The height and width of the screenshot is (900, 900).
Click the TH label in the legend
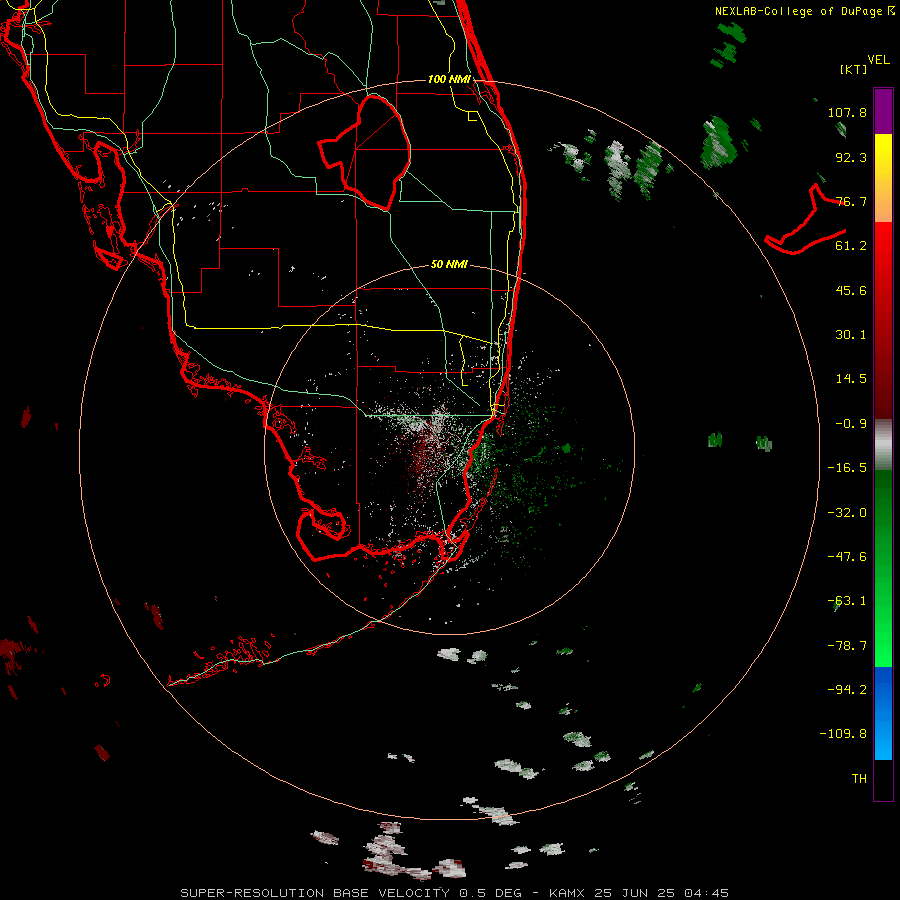(x=859, y=779)
